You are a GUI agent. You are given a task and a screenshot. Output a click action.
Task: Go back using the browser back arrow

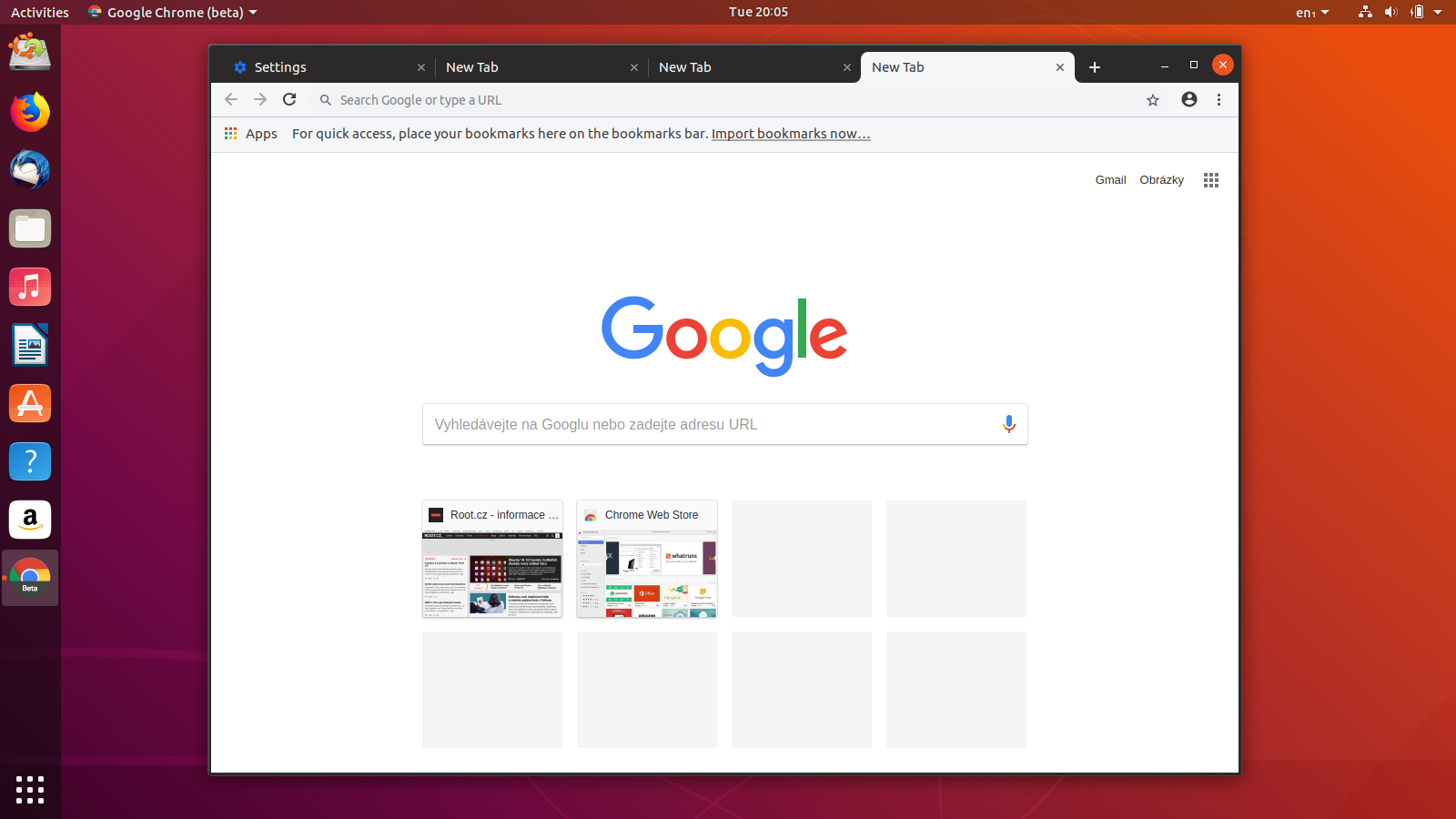pyautogui.click(x=231, y=100)
